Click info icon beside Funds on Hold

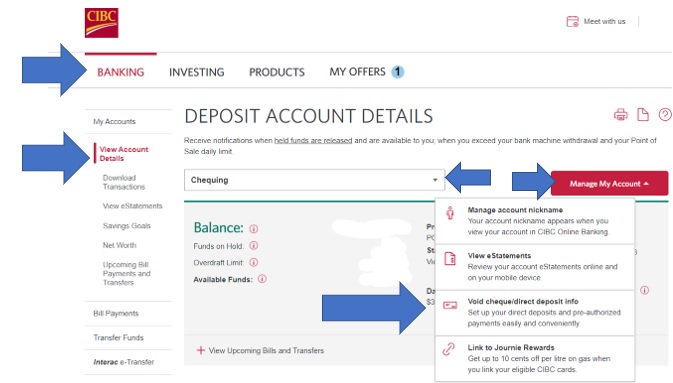click(254, 246)
